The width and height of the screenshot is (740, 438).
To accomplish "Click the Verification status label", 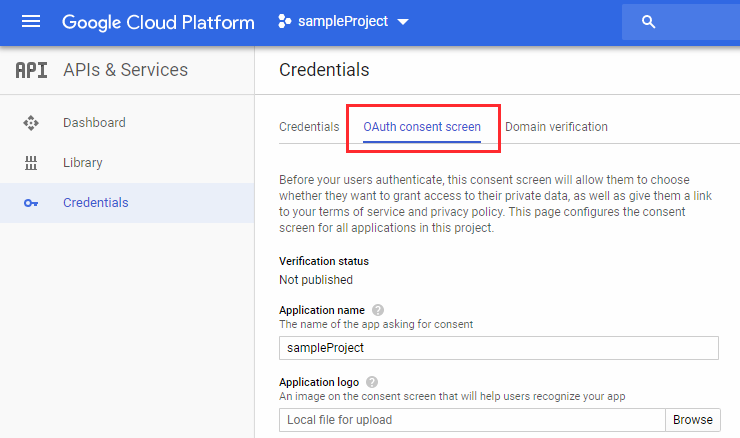I will (x=324, y=261).
